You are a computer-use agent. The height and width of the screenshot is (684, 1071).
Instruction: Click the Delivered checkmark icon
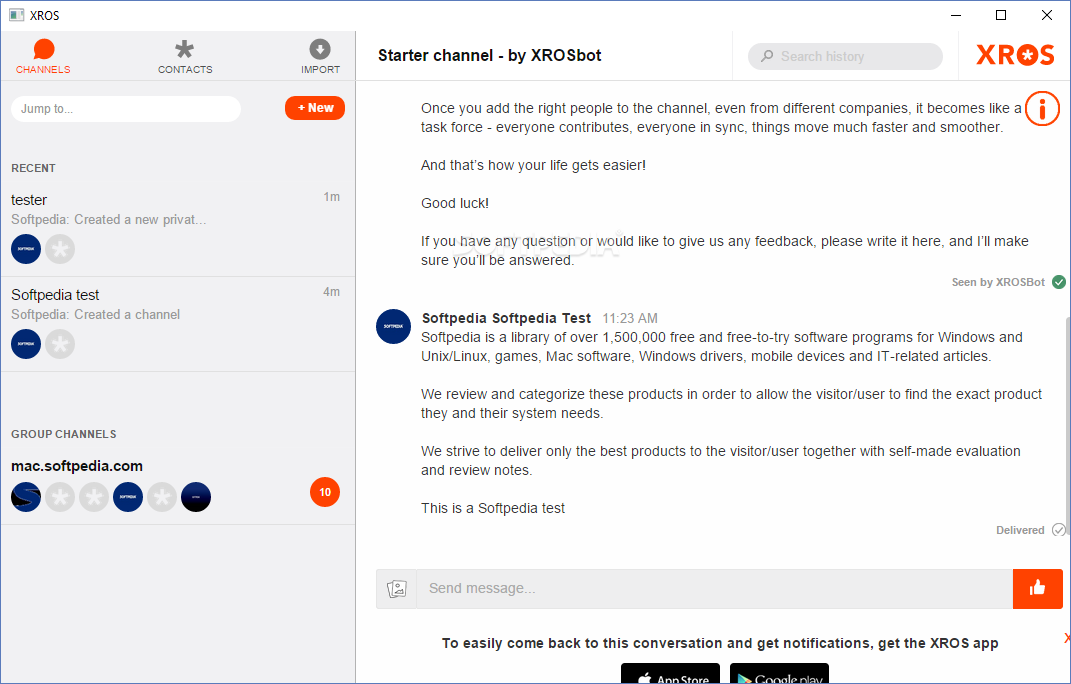point(1059,530)
